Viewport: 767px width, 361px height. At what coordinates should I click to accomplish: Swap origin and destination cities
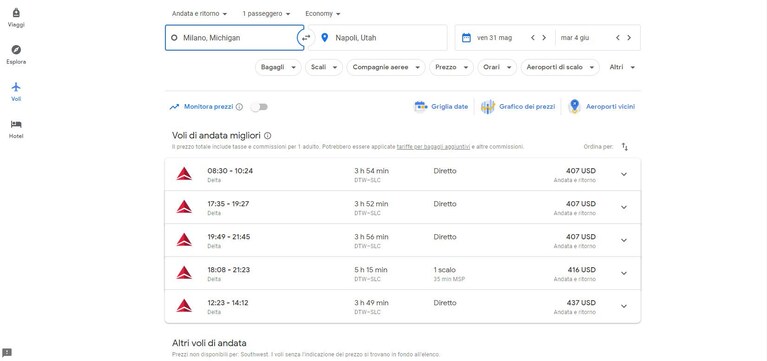click(306, 38)
